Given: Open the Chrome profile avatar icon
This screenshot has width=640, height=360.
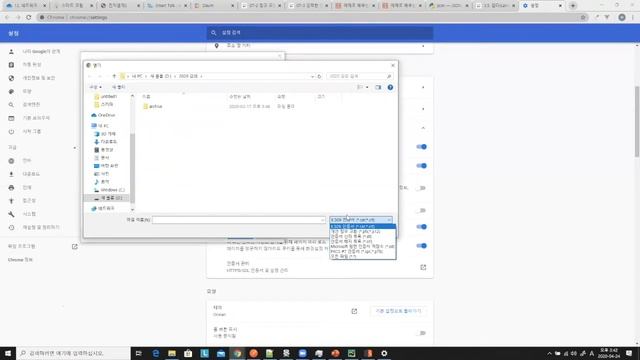Looking at the screenshot, I should (622, 18).
